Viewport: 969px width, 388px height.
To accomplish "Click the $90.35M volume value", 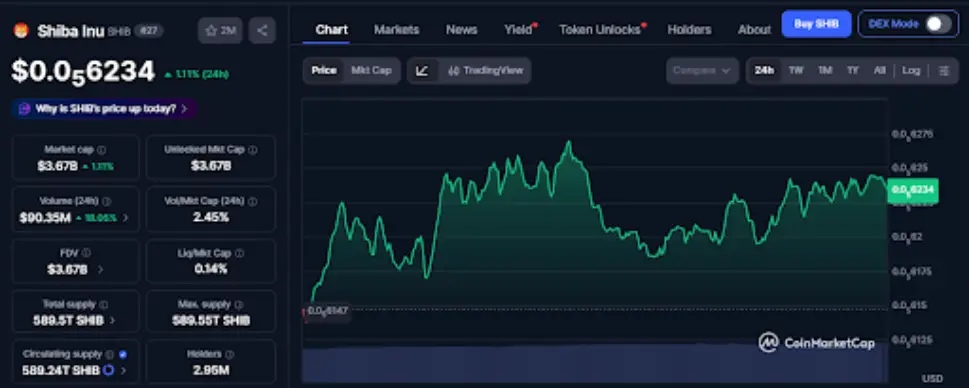I will pyautogui.click(x=45, y=217).
